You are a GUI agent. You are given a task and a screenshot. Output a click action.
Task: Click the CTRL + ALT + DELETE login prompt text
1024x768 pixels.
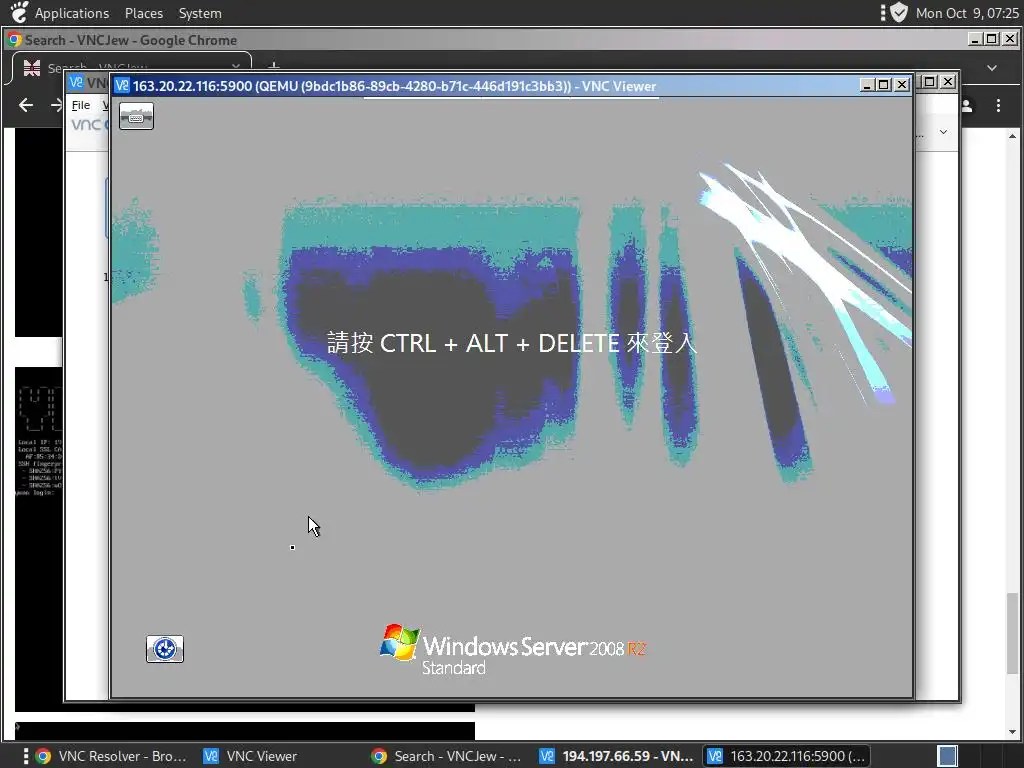pyautogui.click(x=511, y=343)
